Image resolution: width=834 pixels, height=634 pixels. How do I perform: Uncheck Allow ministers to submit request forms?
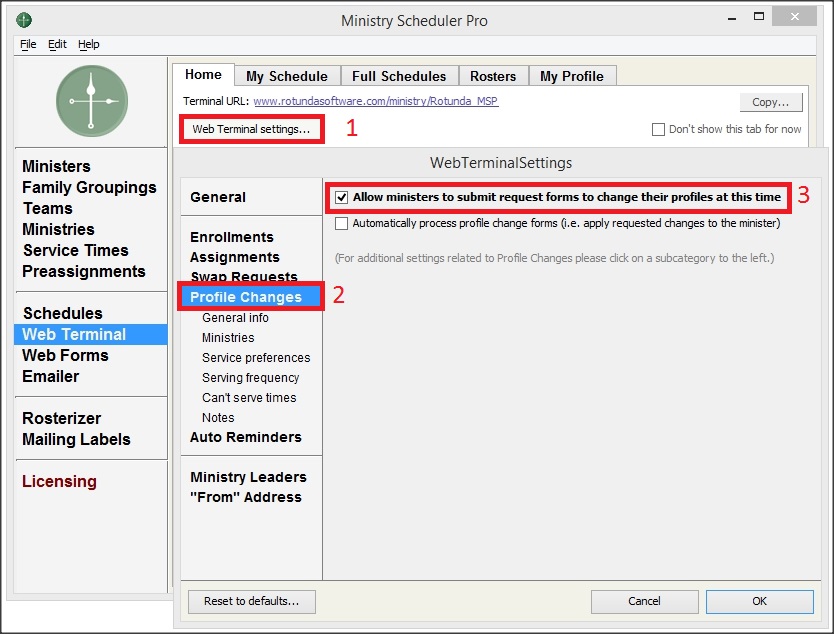pos(342,198)
